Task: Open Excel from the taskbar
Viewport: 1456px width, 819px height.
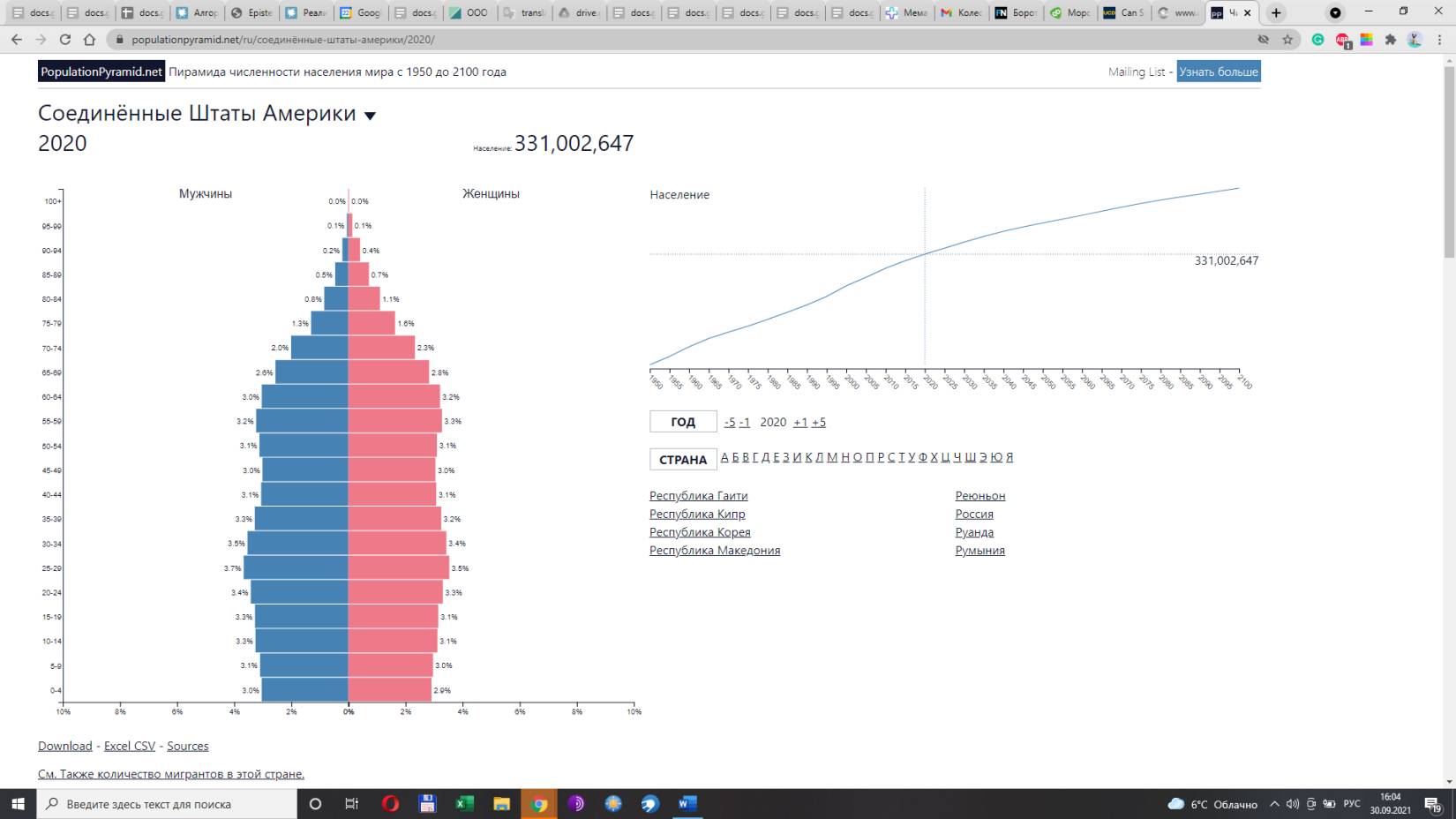Action: 464,803
